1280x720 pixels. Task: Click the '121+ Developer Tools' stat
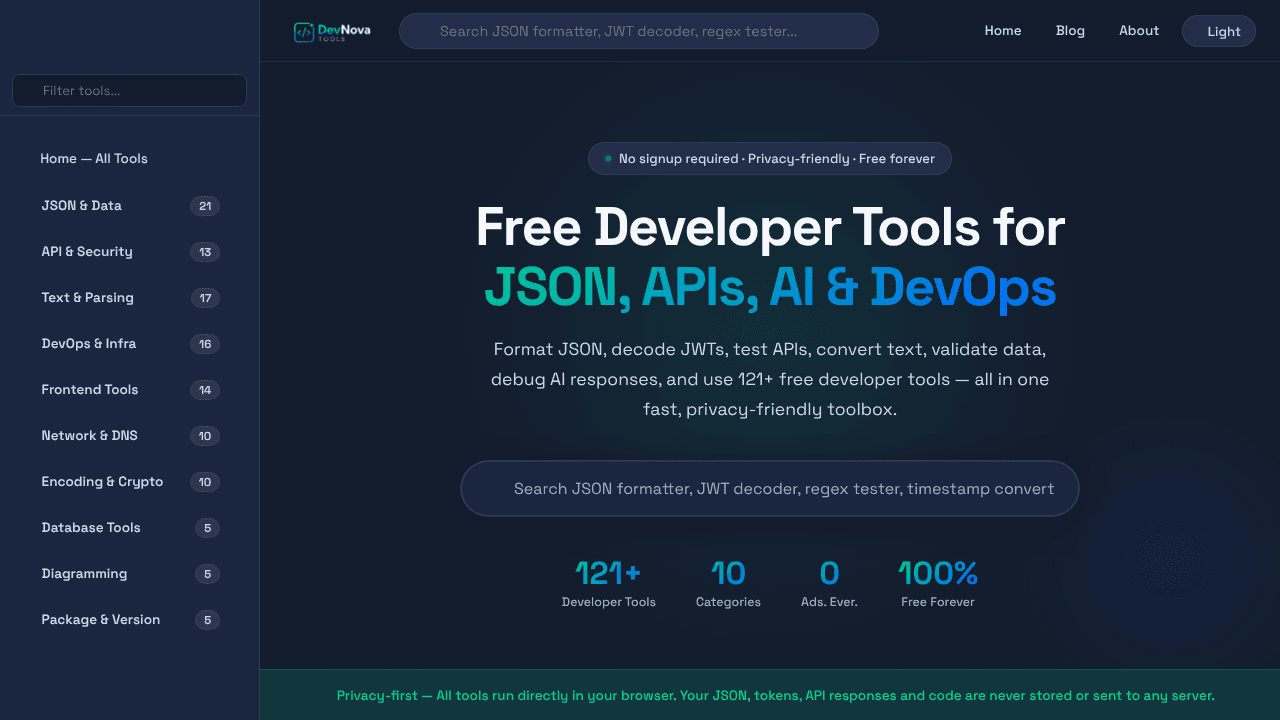[x=609, y=583]
